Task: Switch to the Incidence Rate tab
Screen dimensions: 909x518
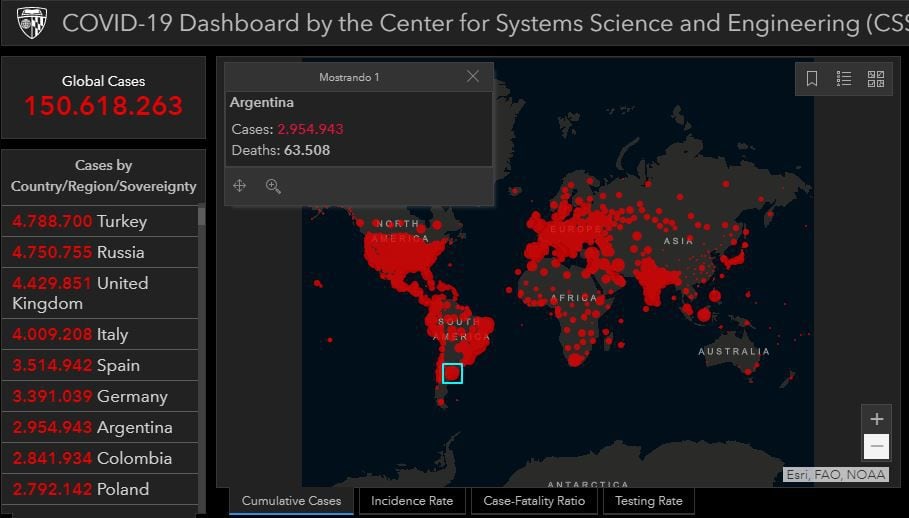Action: [x=412, y=501]
